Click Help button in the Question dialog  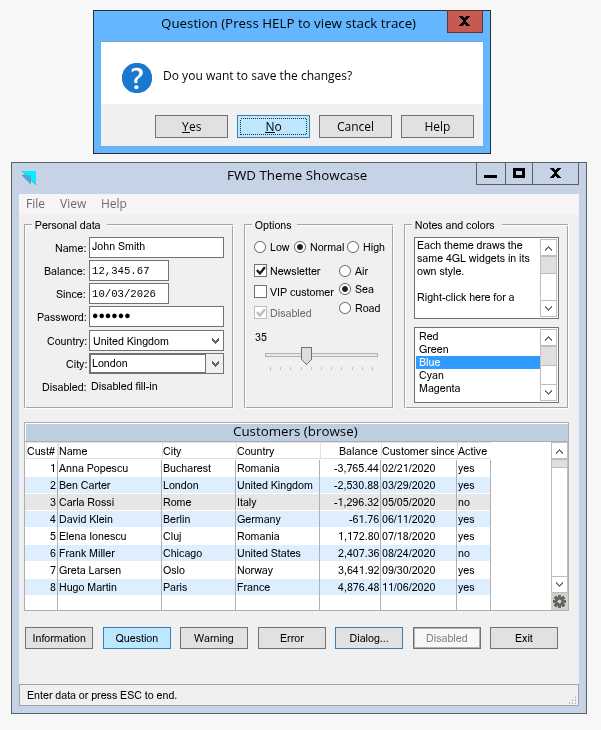click(437, 127)
